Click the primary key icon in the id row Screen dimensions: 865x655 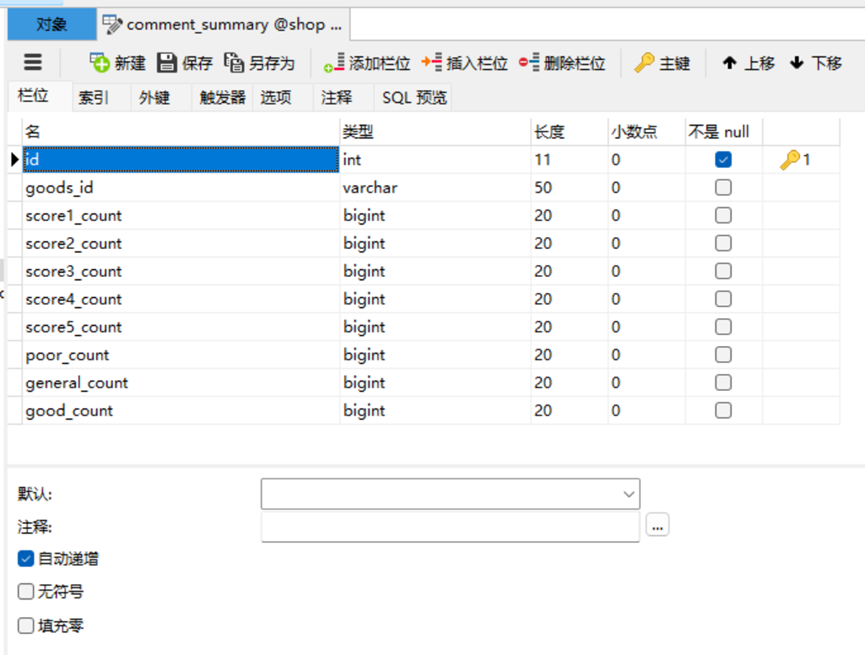[x=789, y=159]
